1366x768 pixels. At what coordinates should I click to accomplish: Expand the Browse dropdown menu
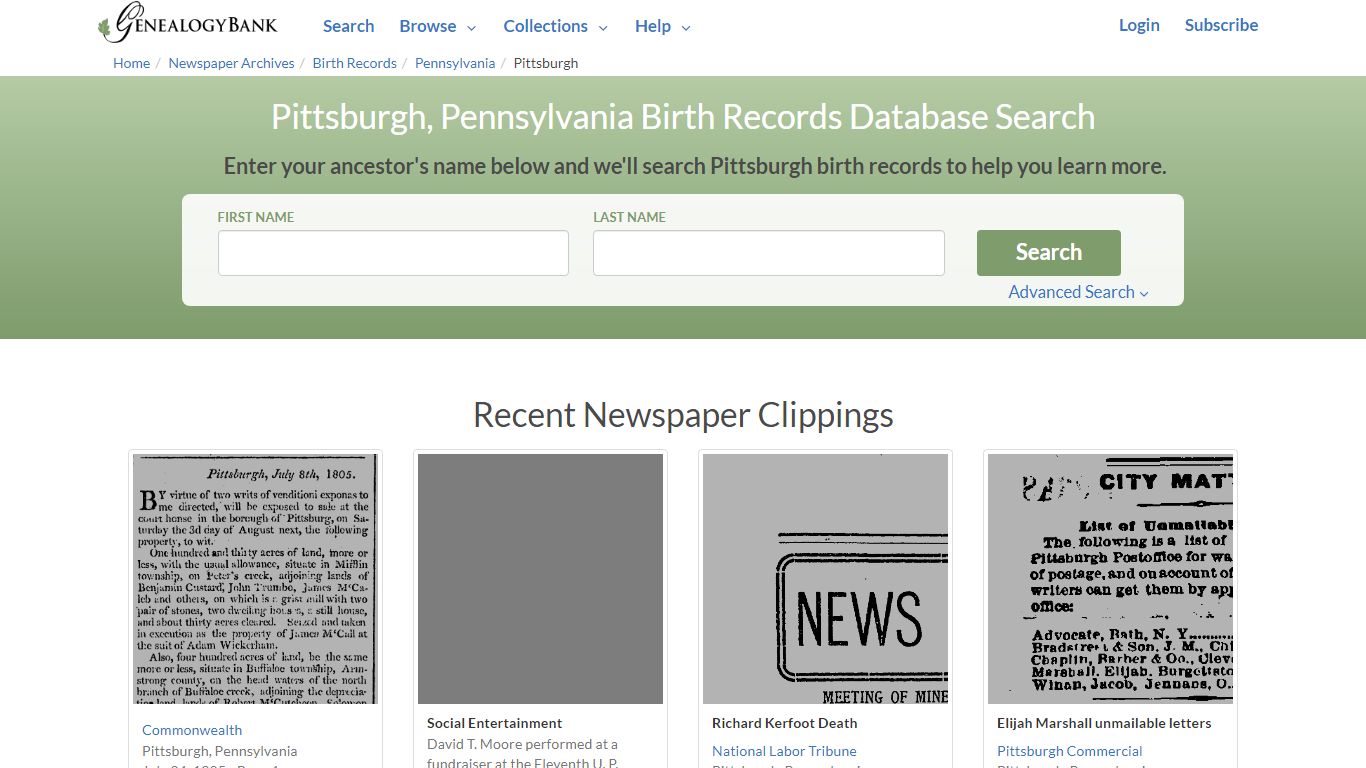pos(438,26)
